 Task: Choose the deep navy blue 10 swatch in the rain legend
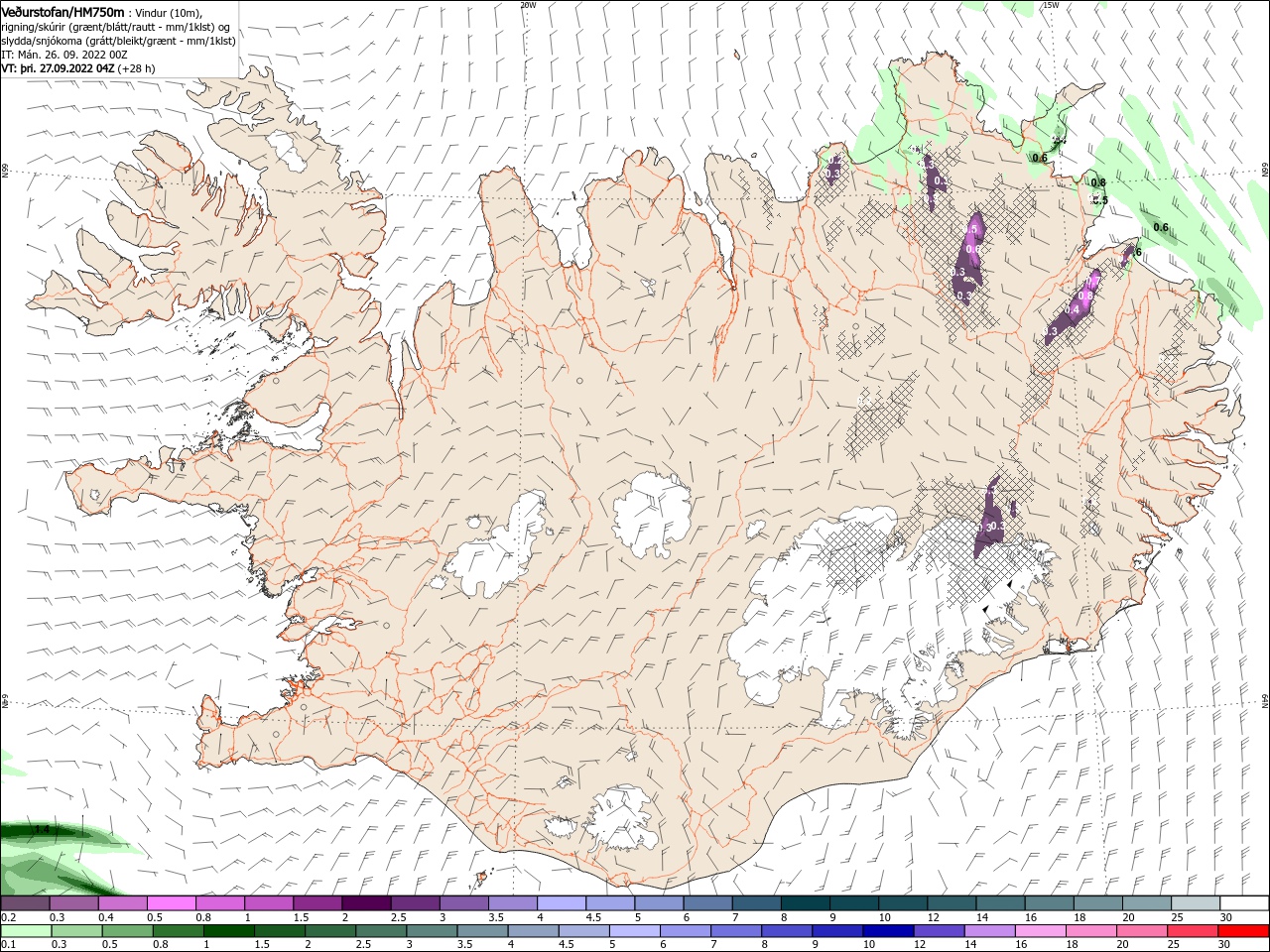[x=887, y=931]
